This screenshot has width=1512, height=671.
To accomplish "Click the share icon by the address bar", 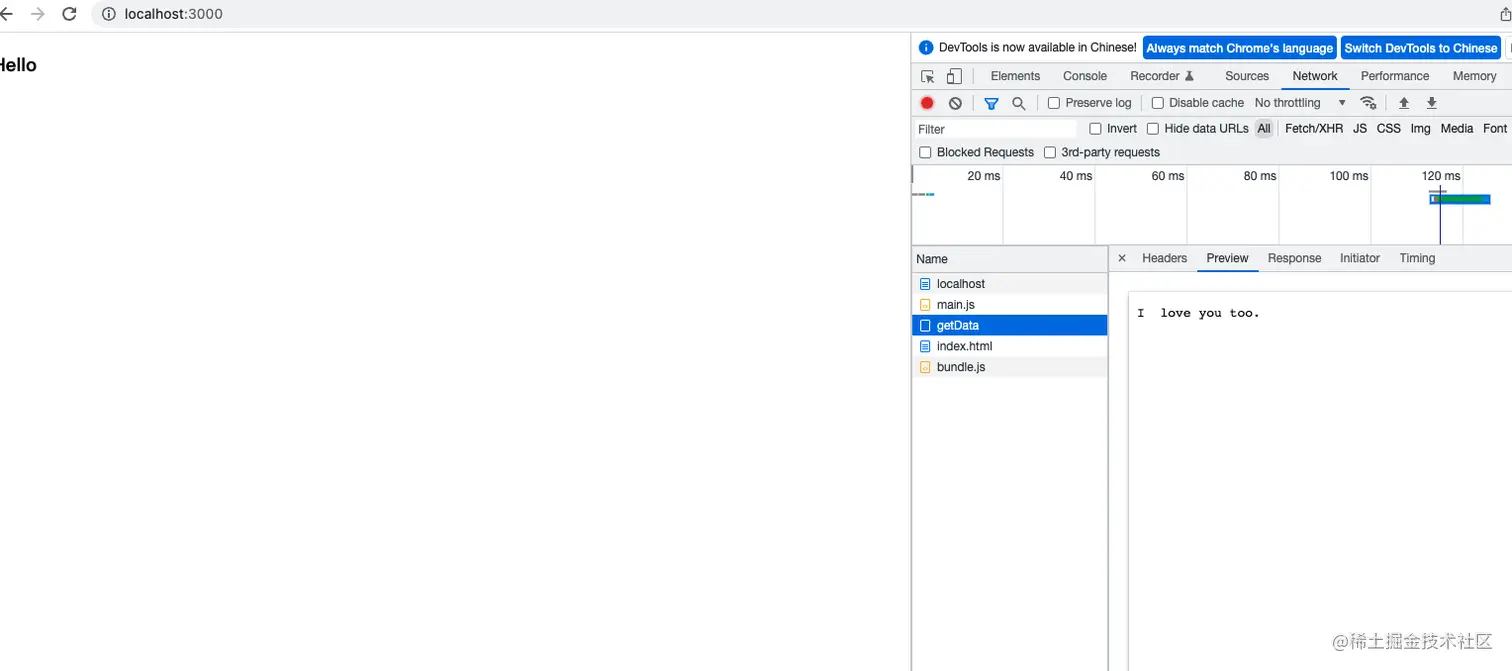I will pyautogui.click(x=1506, y=14).
